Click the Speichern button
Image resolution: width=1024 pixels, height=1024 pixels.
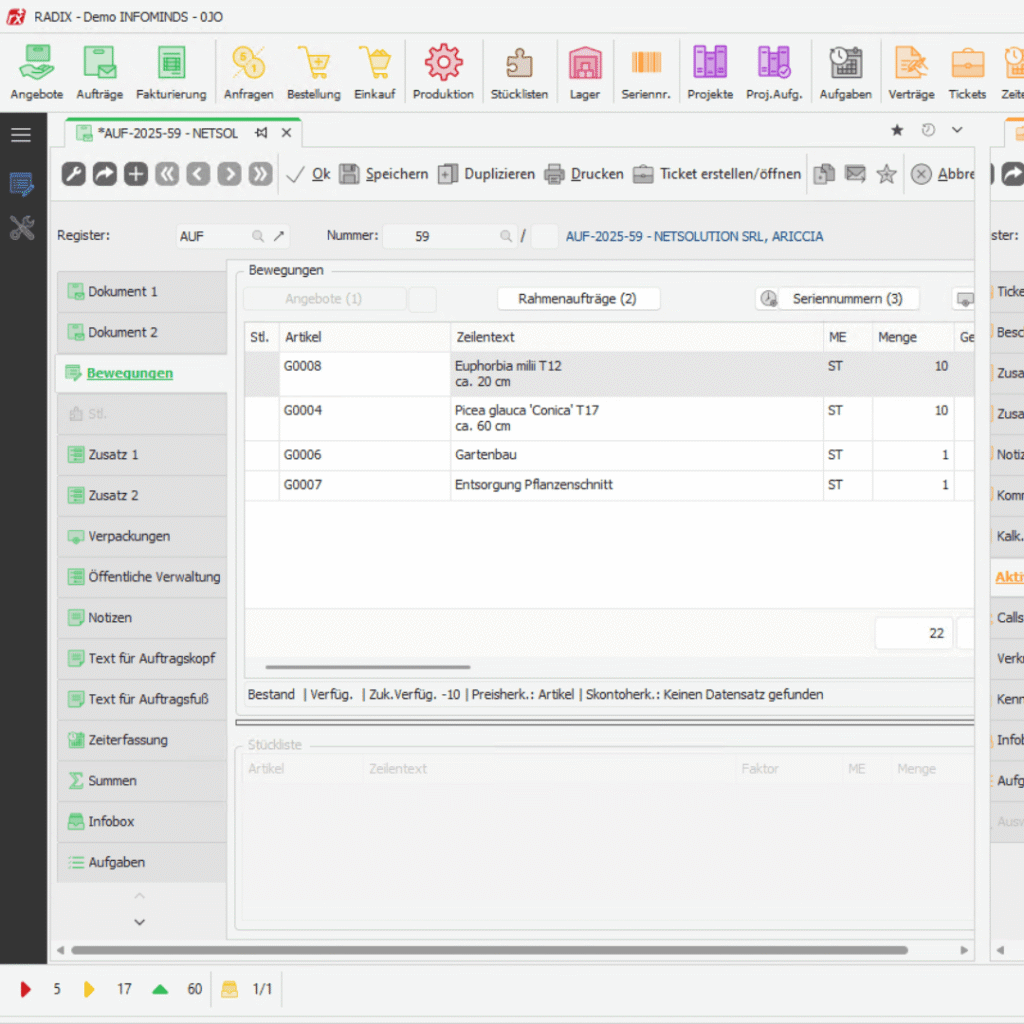tap(384, 174)
